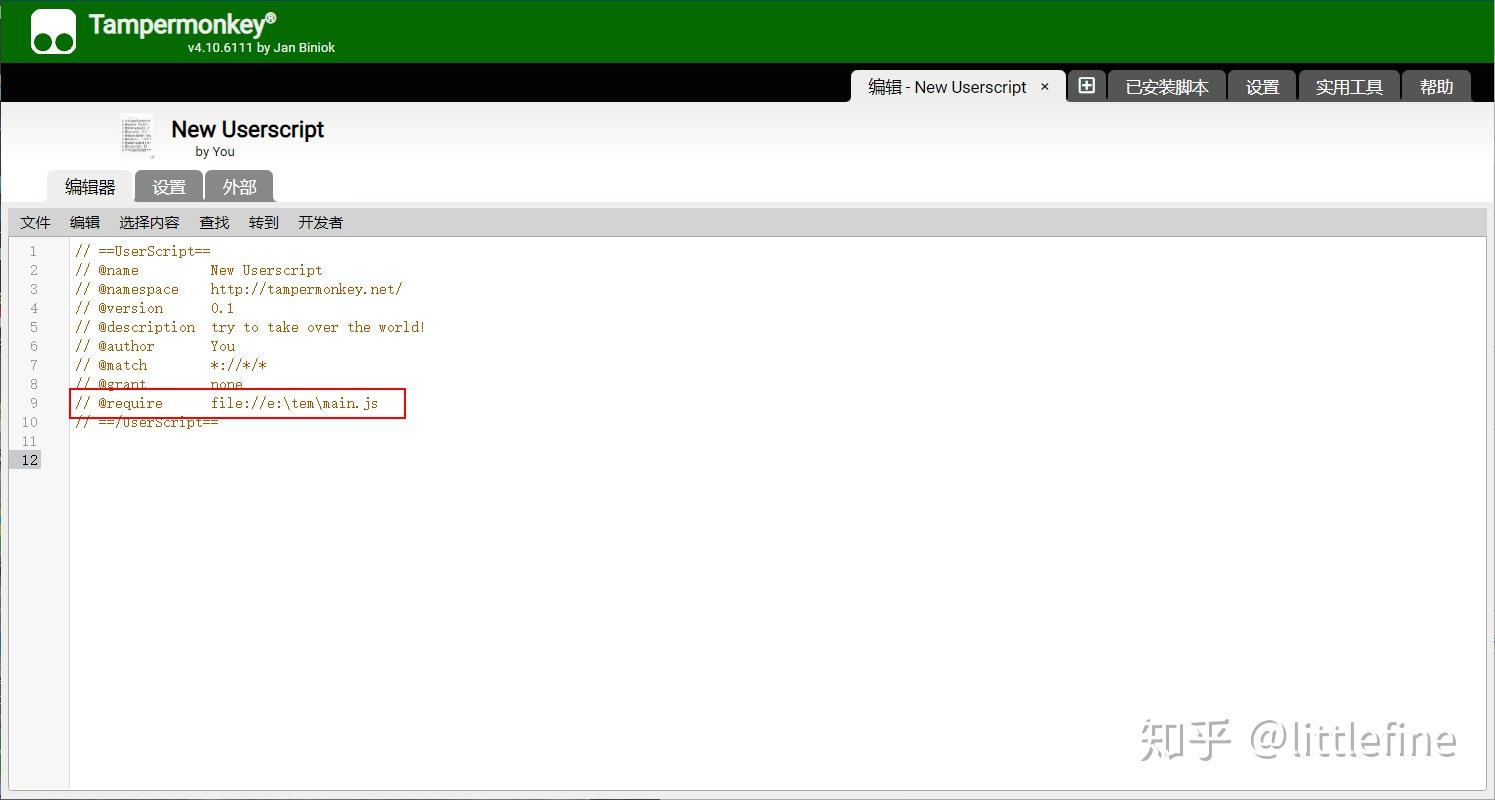
Task: Select the script 设置 sub-tab
Action: click(169, 187)
